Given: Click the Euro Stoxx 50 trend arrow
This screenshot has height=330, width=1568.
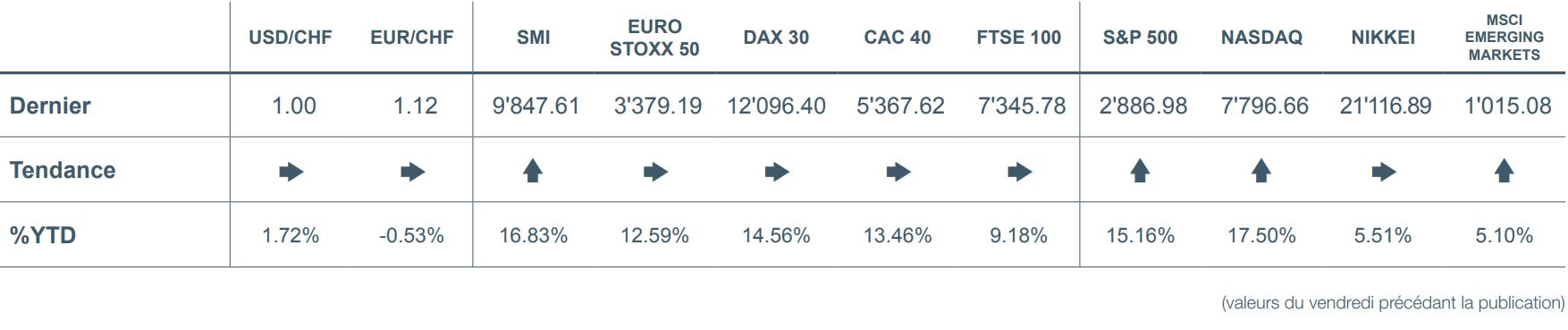Looking at the screenshot, I should click(x=655, y=172).
